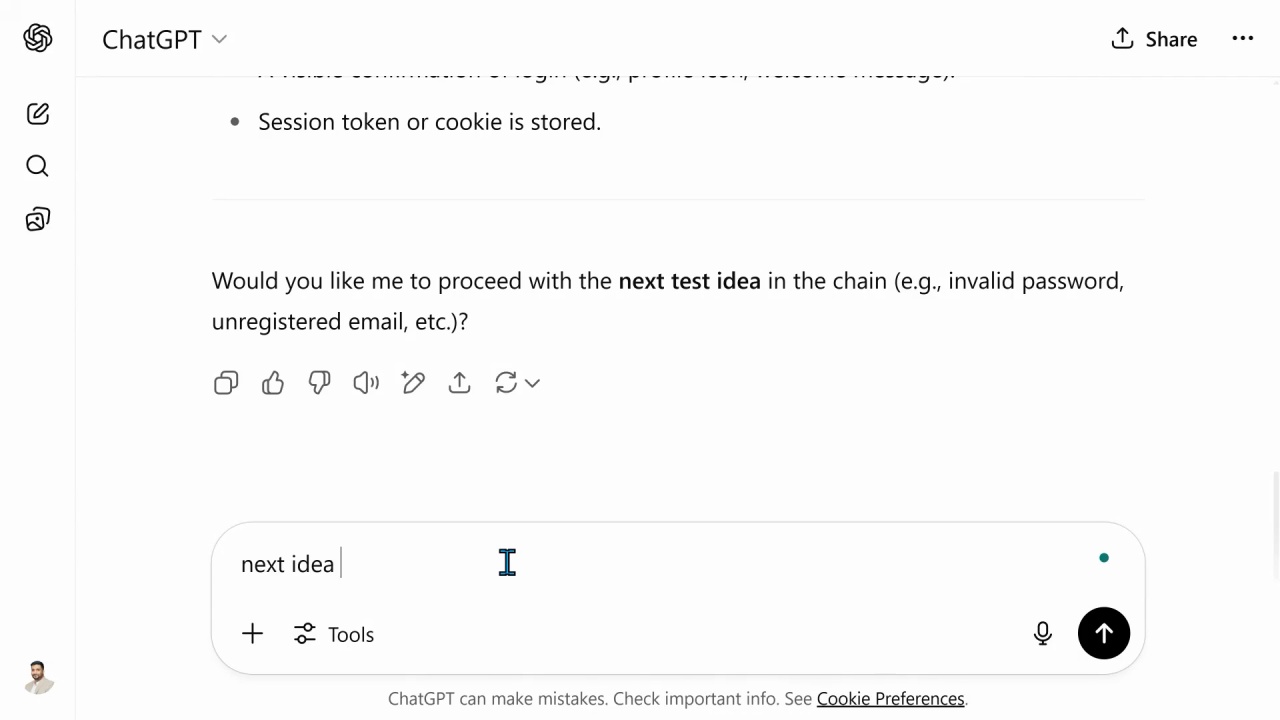Like the response with thumbs up
Image resolution: width=1280 pixels, height=720 pixels.
pos(273,383)
